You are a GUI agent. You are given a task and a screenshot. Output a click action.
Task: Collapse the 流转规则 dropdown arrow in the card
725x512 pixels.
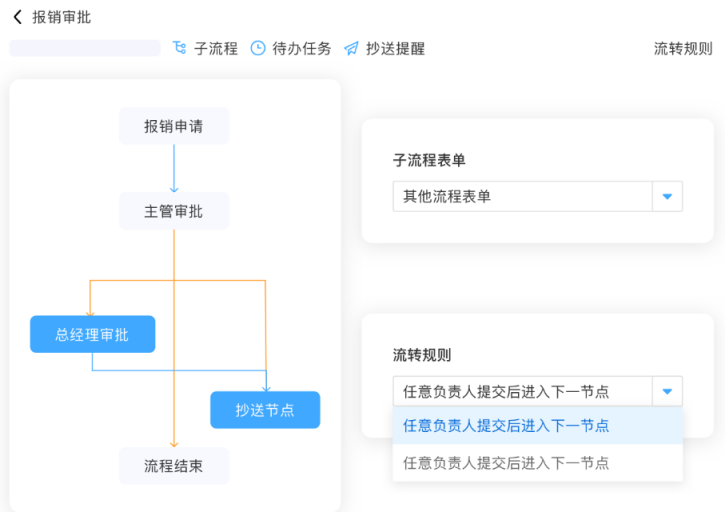coord(667,391)
